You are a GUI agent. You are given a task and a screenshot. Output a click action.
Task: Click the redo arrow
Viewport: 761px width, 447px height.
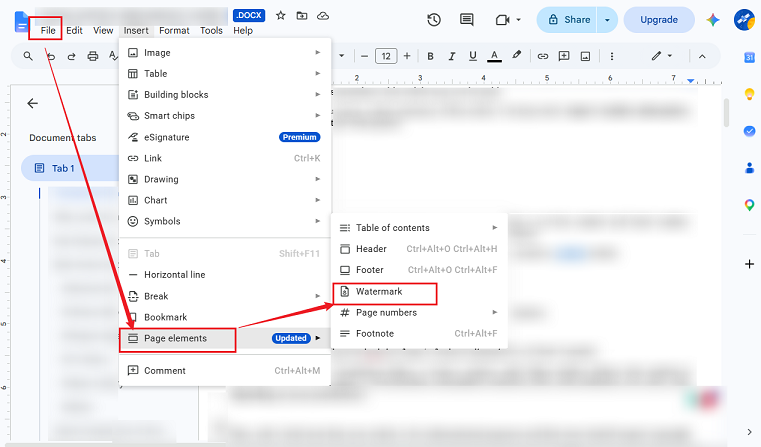pyautogui.click(x=71, y=56)
